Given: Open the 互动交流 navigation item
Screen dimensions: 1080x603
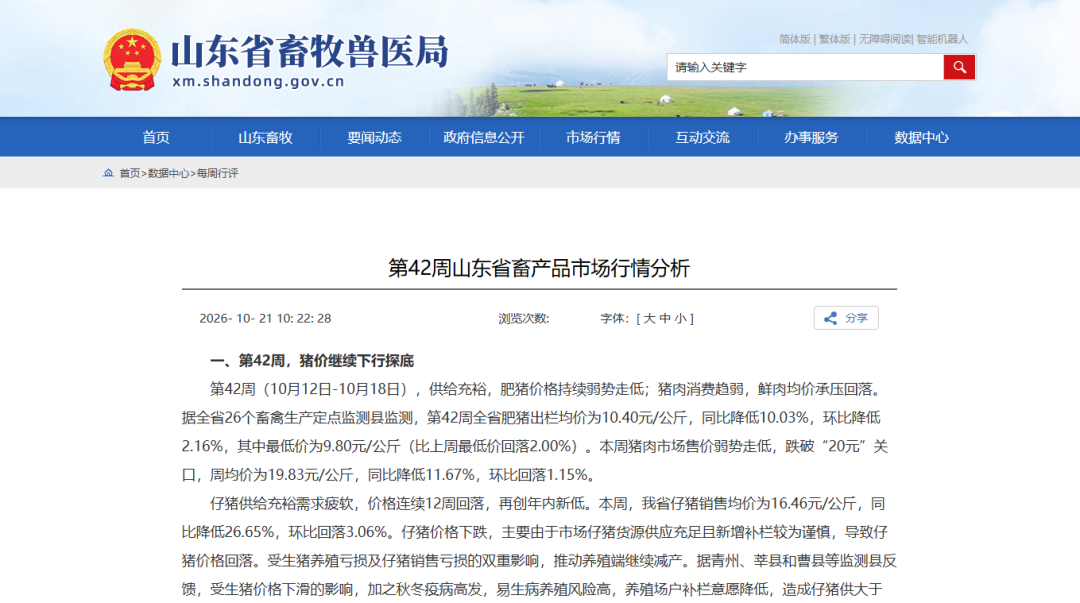Looking at the screenshot, I should 702,137.
